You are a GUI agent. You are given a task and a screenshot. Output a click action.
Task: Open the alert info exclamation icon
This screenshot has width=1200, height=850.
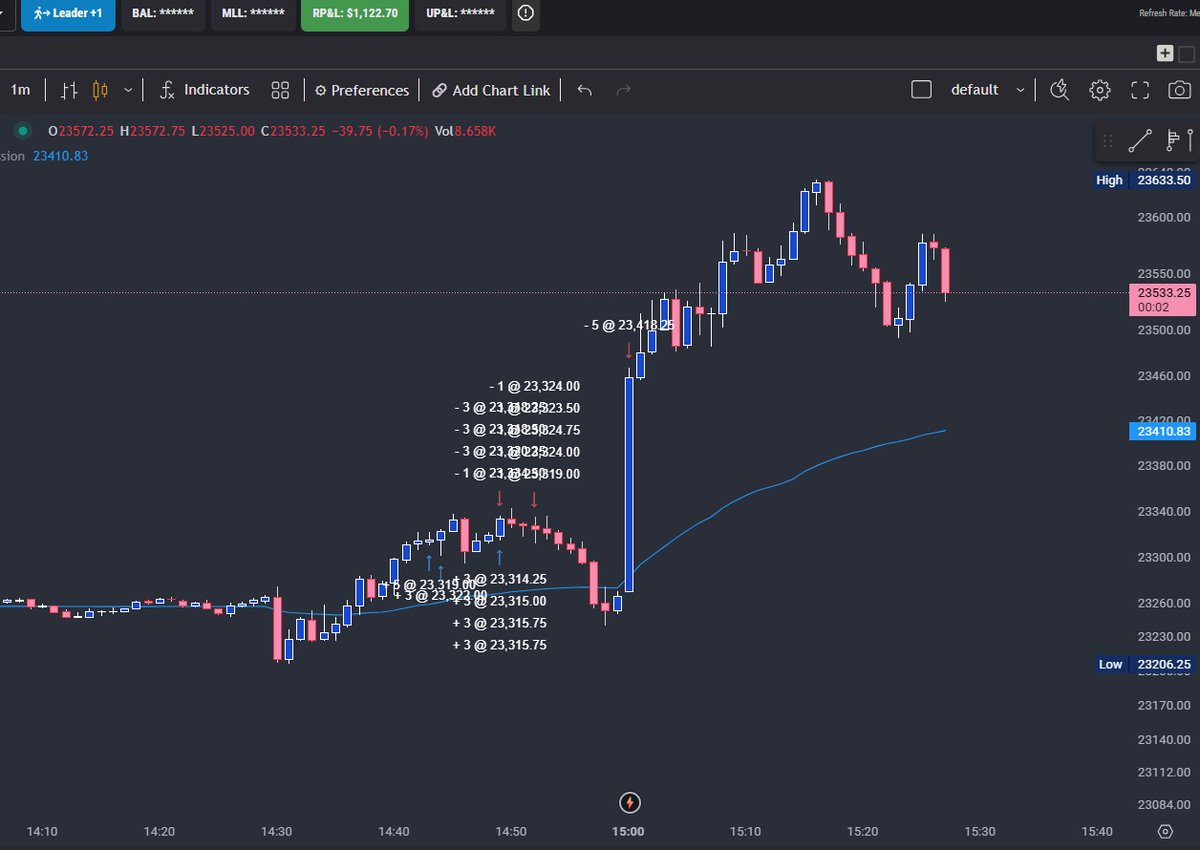click(526, 14)
